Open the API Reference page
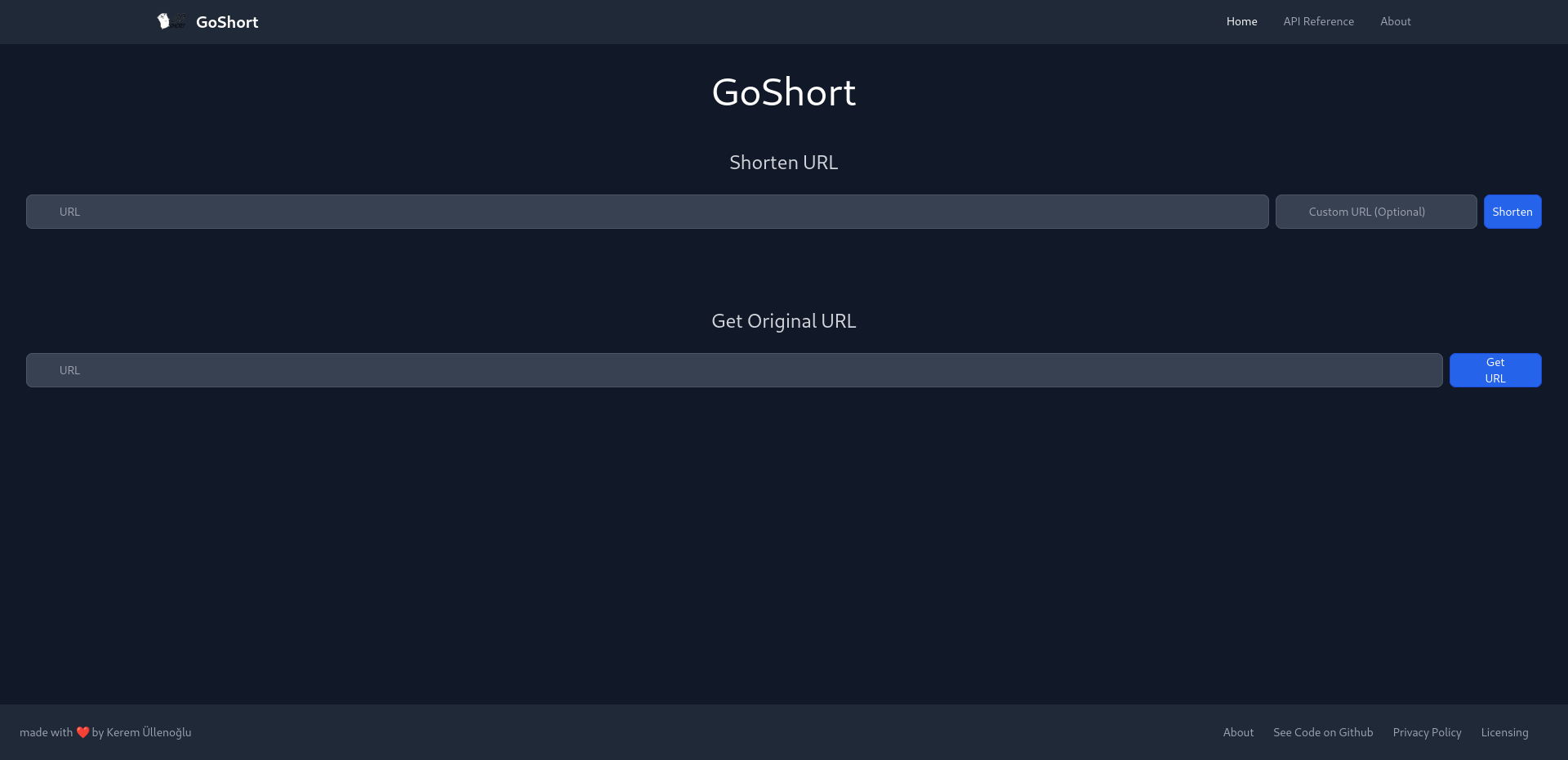This screenshot has height=760, width=1568. (1318, 21)
